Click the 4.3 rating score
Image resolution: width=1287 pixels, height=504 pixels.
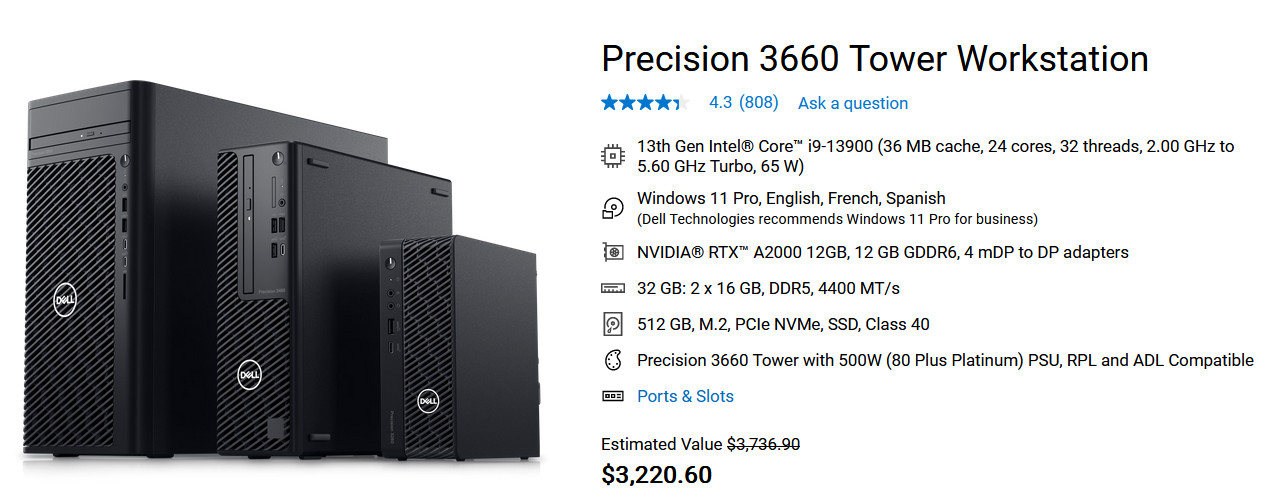tap(720, 103)
